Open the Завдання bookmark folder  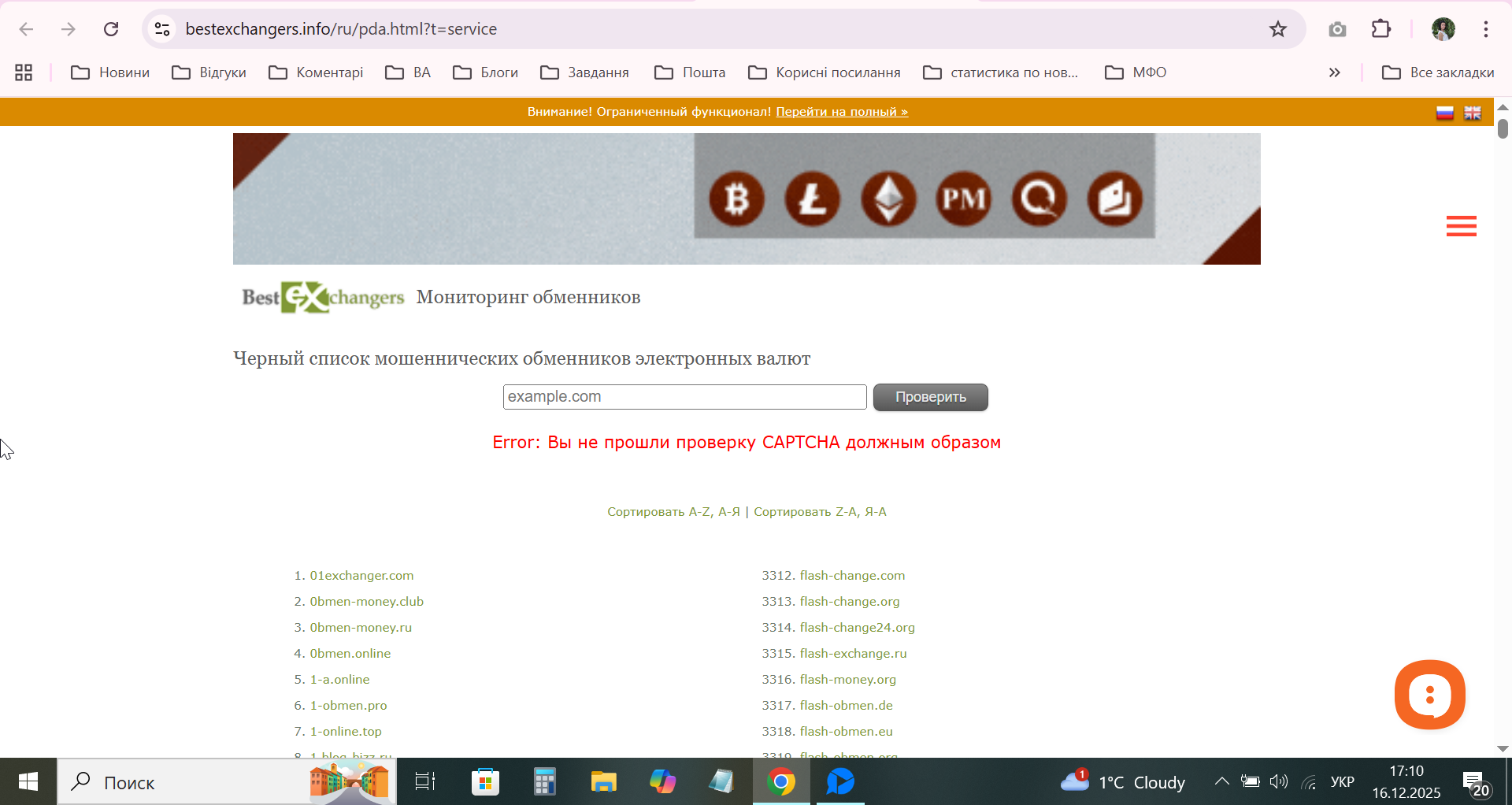tap(584, 72)
